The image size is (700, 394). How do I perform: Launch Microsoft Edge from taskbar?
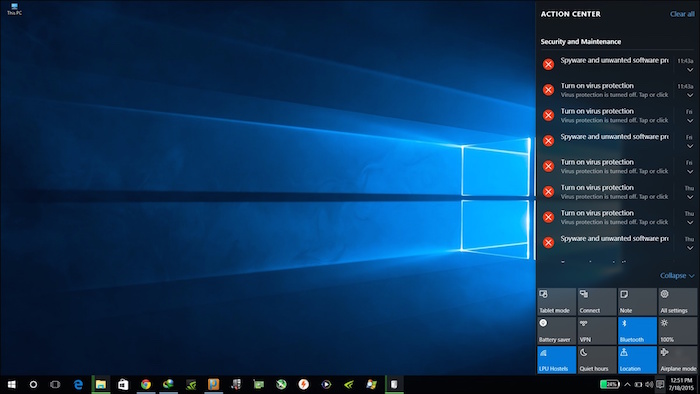tap(78, 384)
